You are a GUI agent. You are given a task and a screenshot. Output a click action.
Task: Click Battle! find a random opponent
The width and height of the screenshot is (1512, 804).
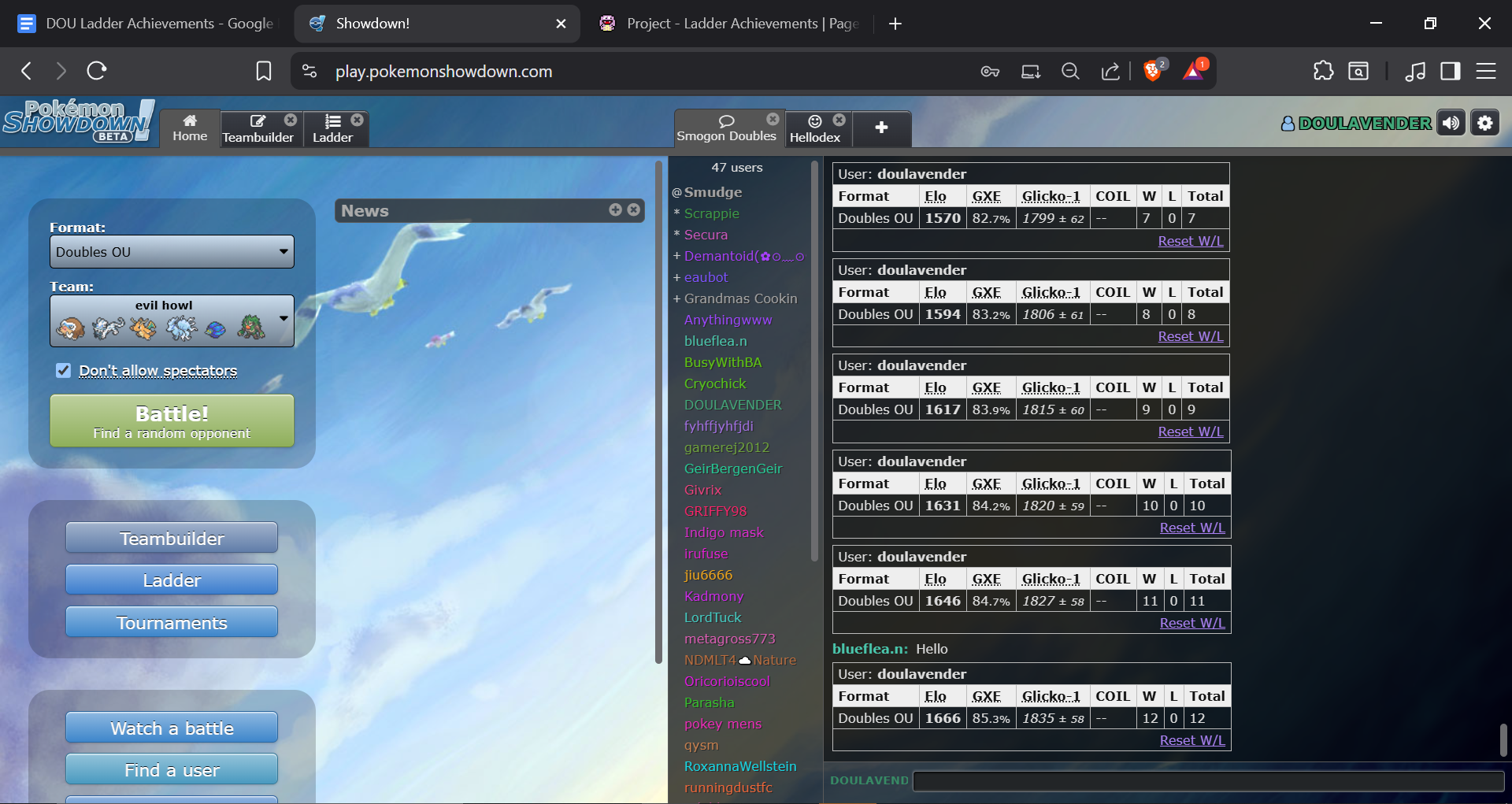[172, 421]
